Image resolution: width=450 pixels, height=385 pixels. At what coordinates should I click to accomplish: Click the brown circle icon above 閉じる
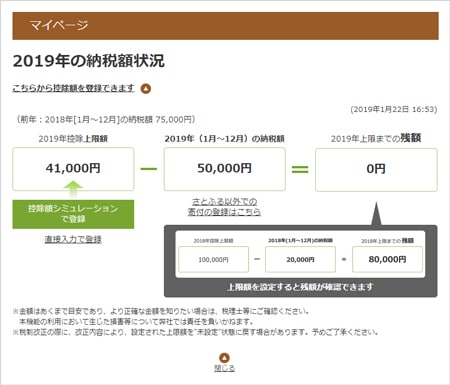pyautogui.click(x=224, y=358)
